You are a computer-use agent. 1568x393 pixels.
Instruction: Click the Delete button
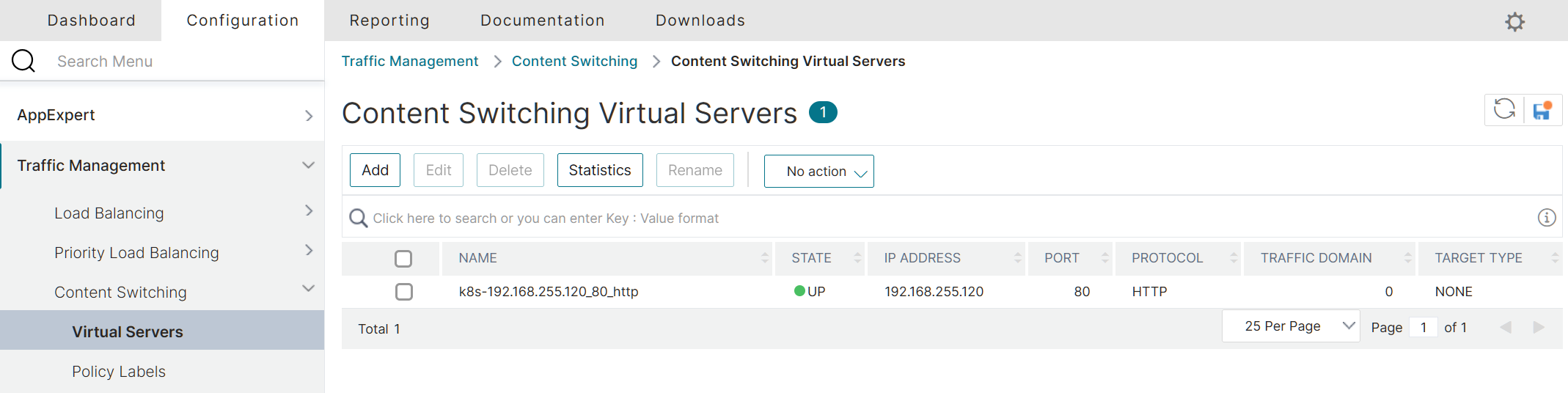click(510, 170)
